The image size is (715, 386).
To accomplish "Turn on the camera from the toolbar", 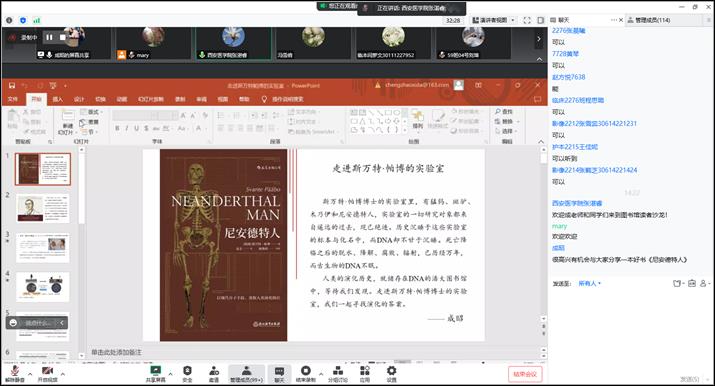I will (47, 374).
